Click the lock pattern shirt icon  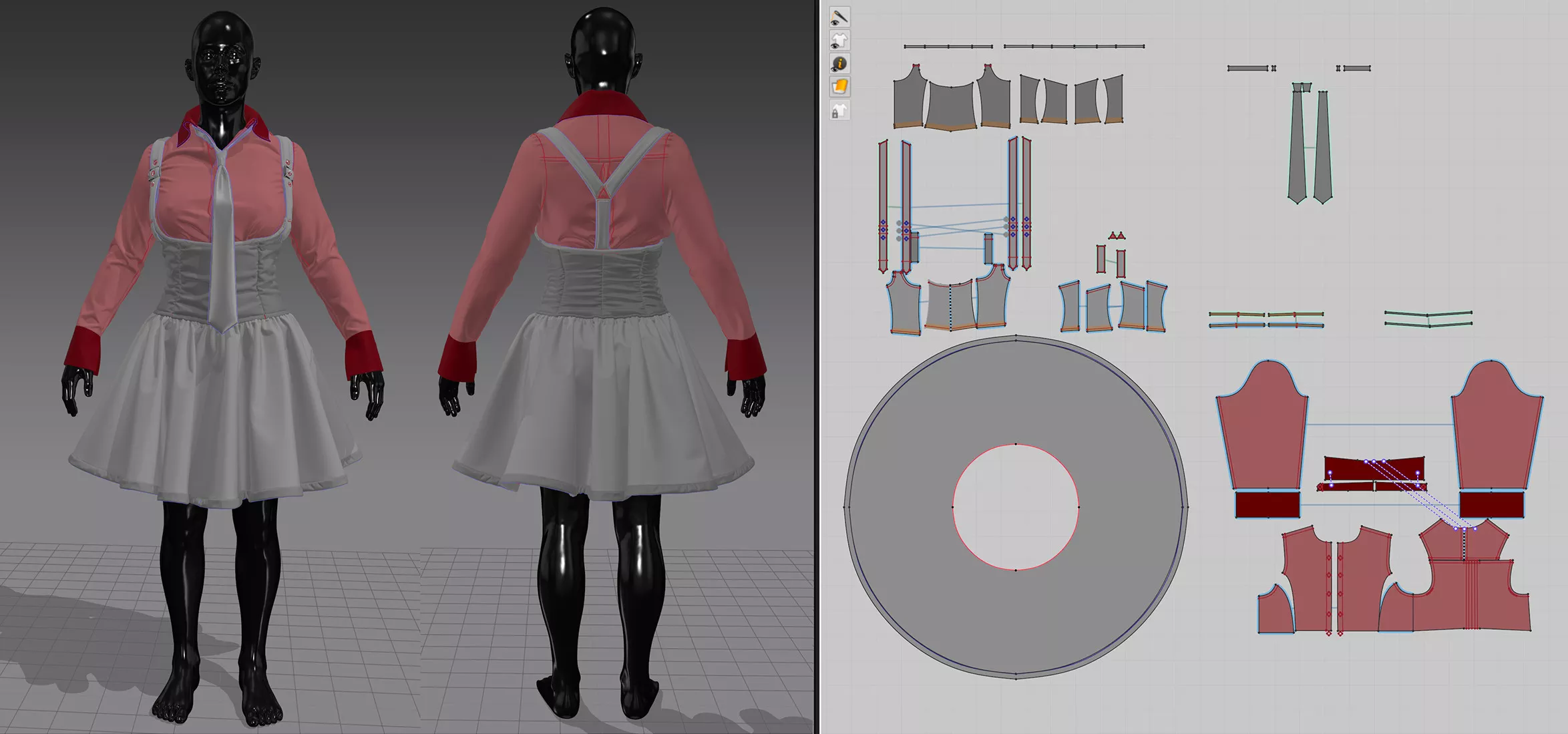click(839, 111)
